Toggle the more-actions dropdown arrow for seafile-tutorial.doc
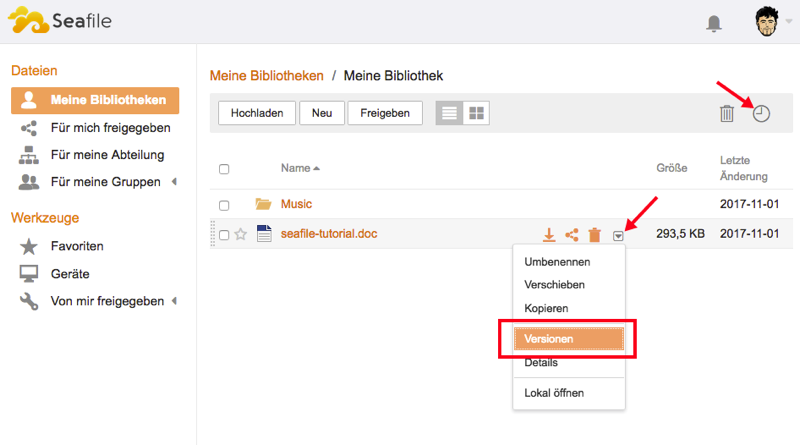Viewport: 800px width, 445px height. click(618, 235)
